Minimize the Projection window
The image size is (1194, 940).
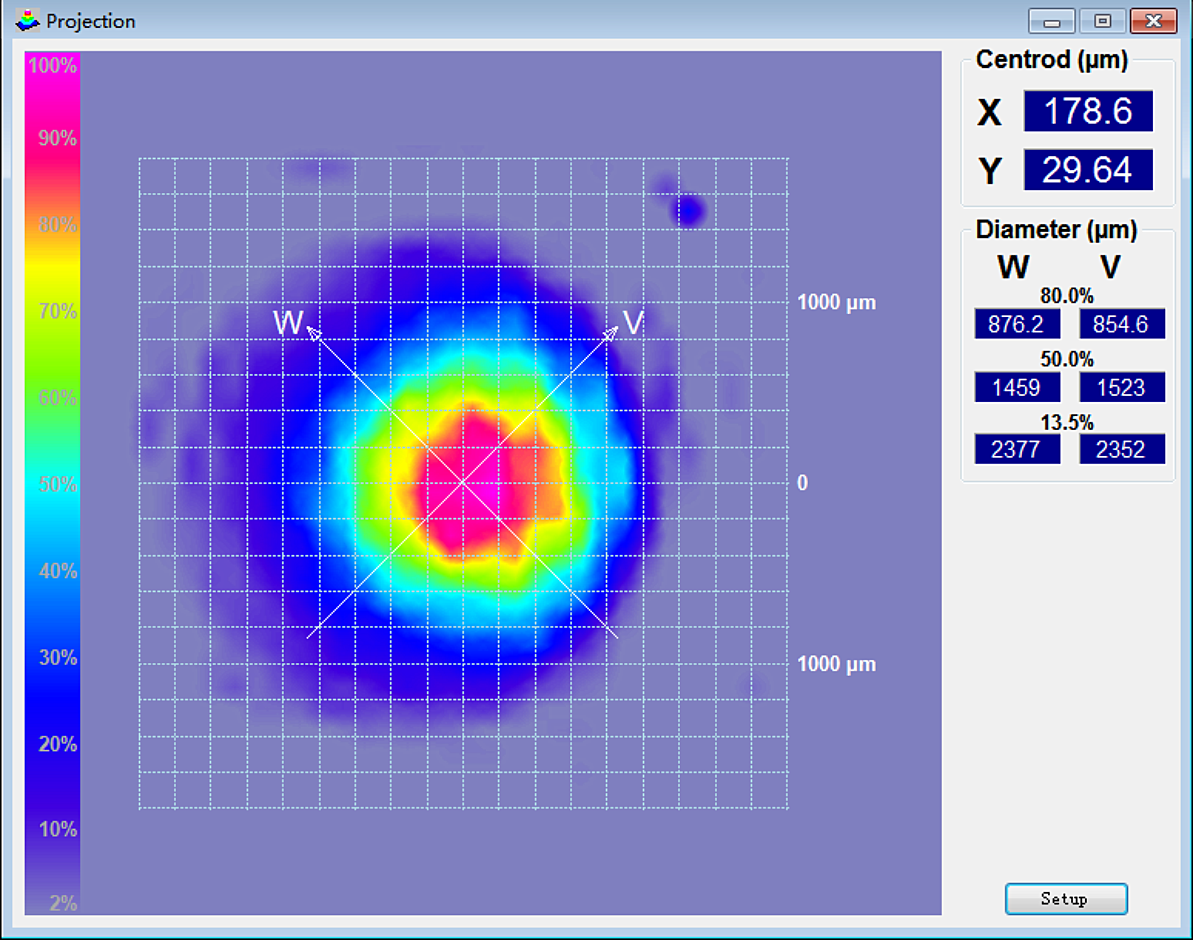coord(1051,21)
